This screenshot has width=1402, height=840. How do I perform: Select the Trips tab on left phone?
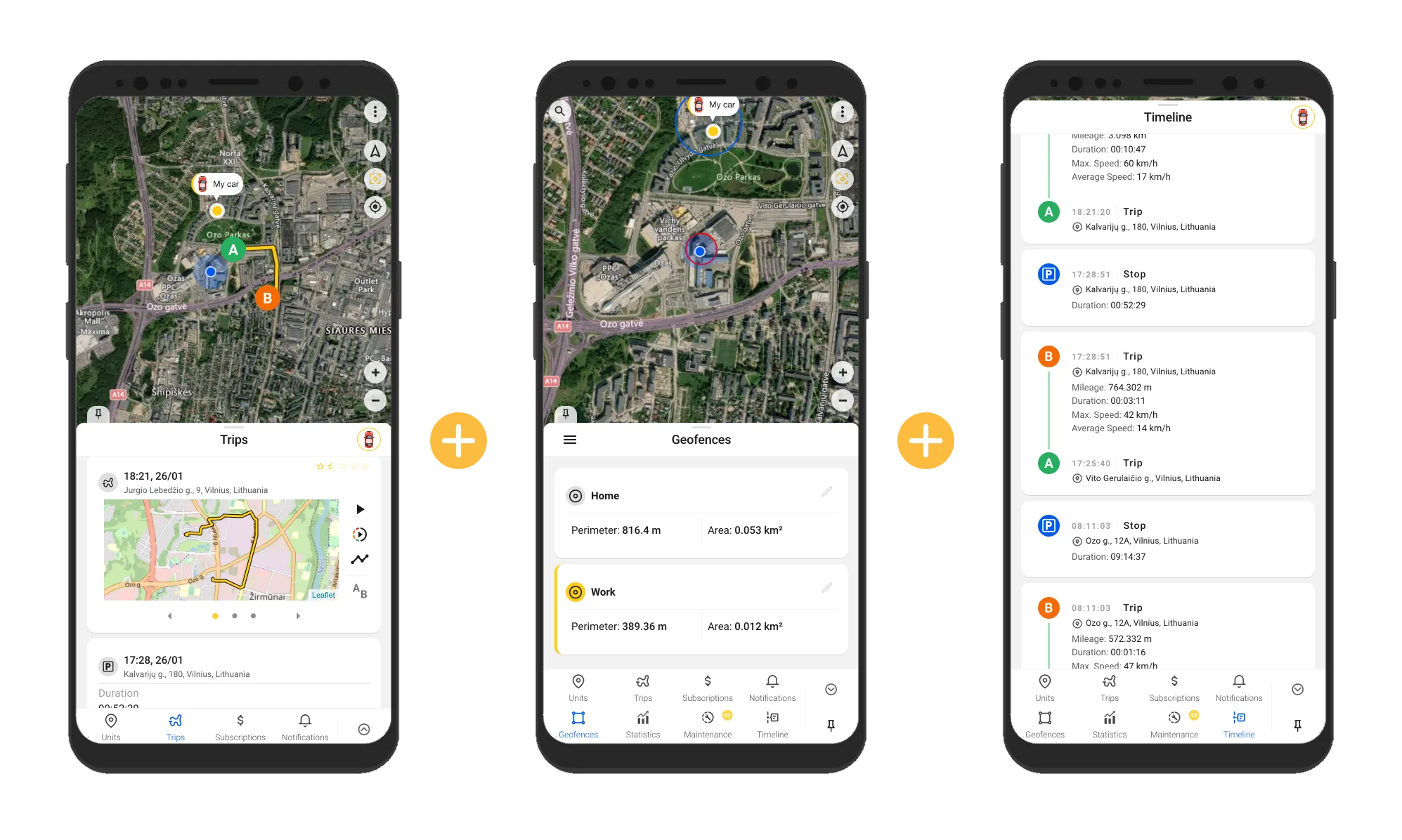175,727
